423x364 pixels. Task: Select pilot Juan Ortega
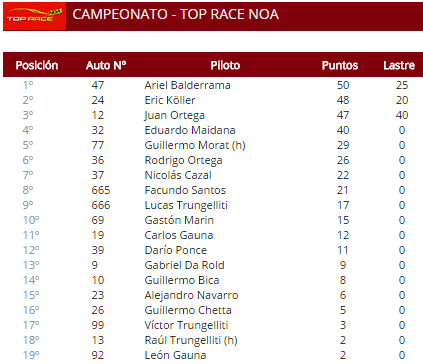(175, 115)
